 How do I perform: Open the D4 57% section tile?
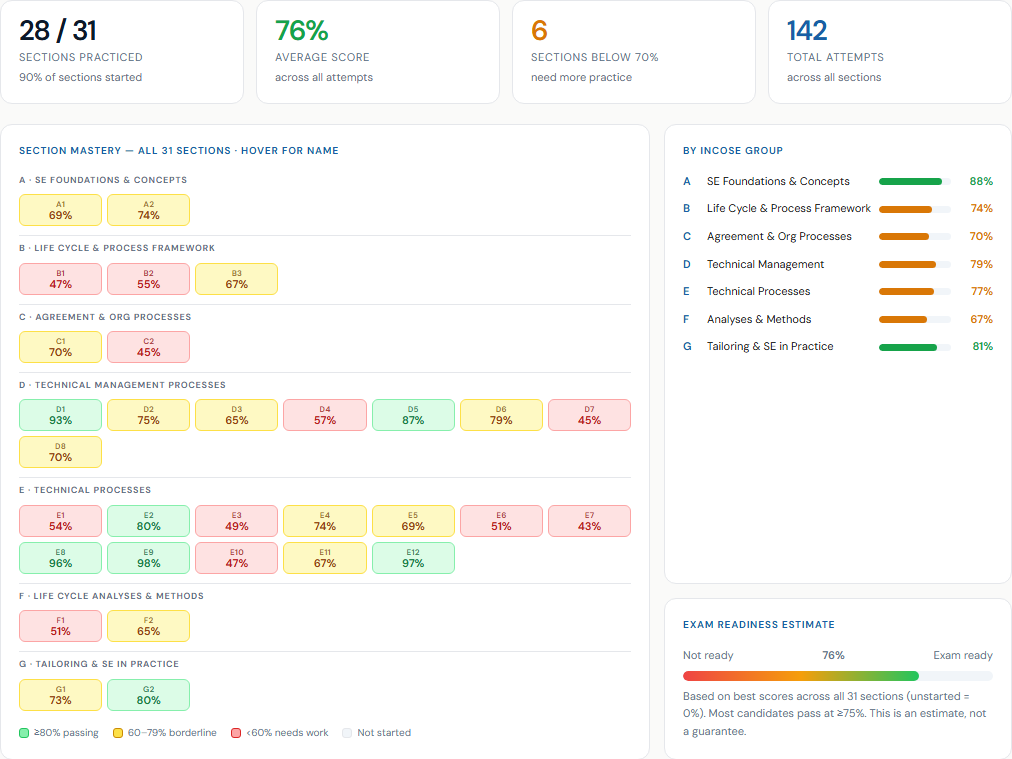325,415
